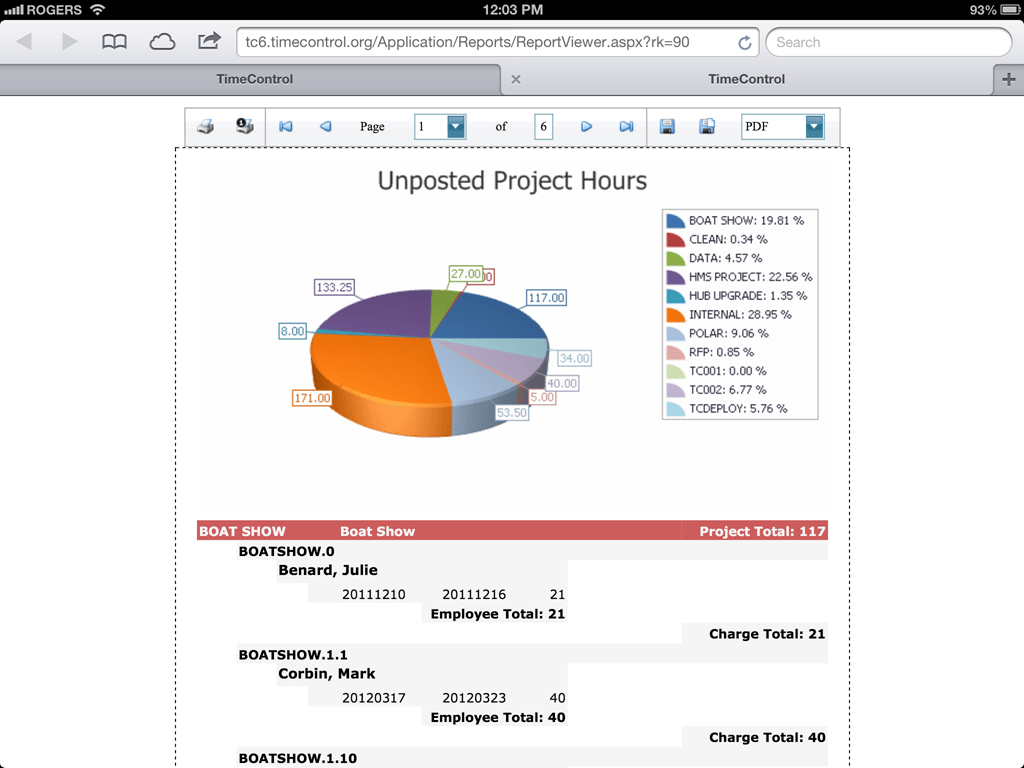This screenshot has width=1024, height=768.
Task: Switch to the right TimeControl tab
Action: (x=748, y=79)
